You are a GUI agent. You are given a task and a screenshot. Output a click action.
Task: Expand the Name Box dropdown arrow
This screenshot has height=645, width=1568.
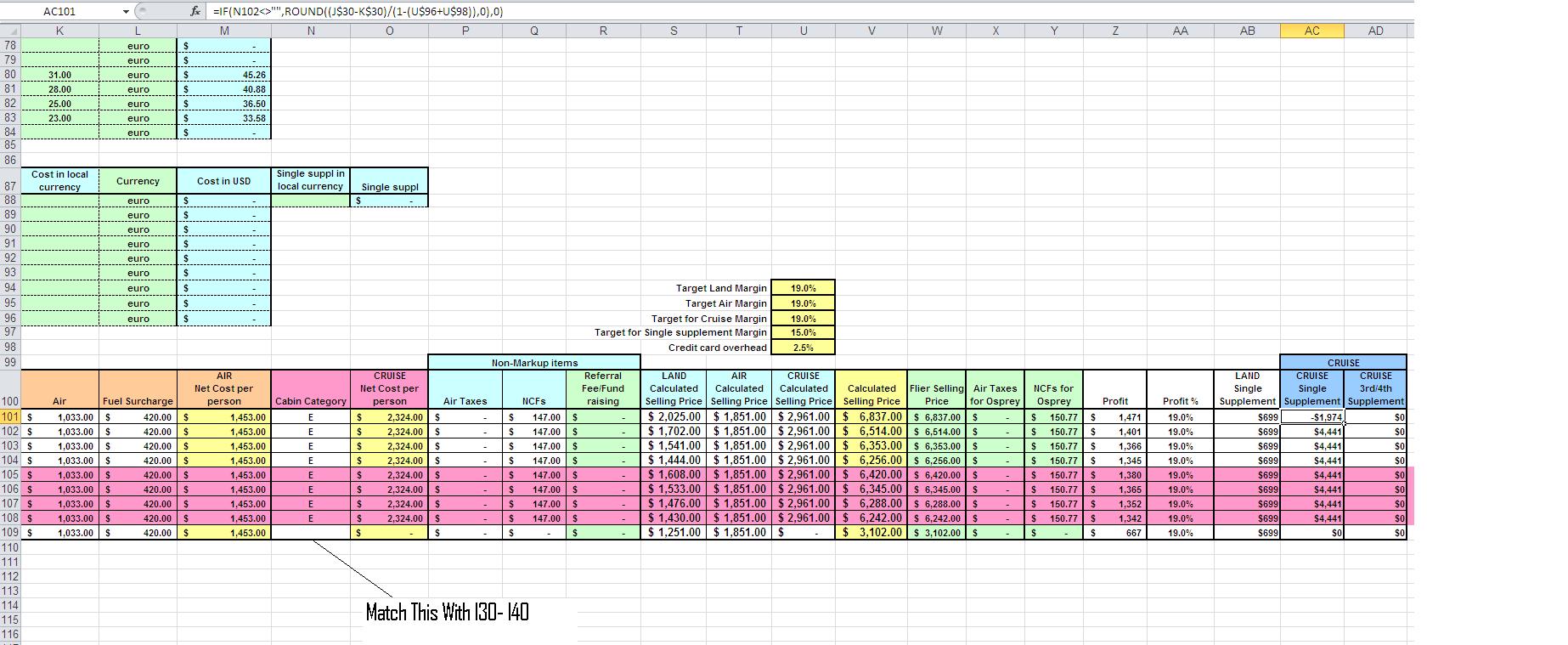click(127, 12)
